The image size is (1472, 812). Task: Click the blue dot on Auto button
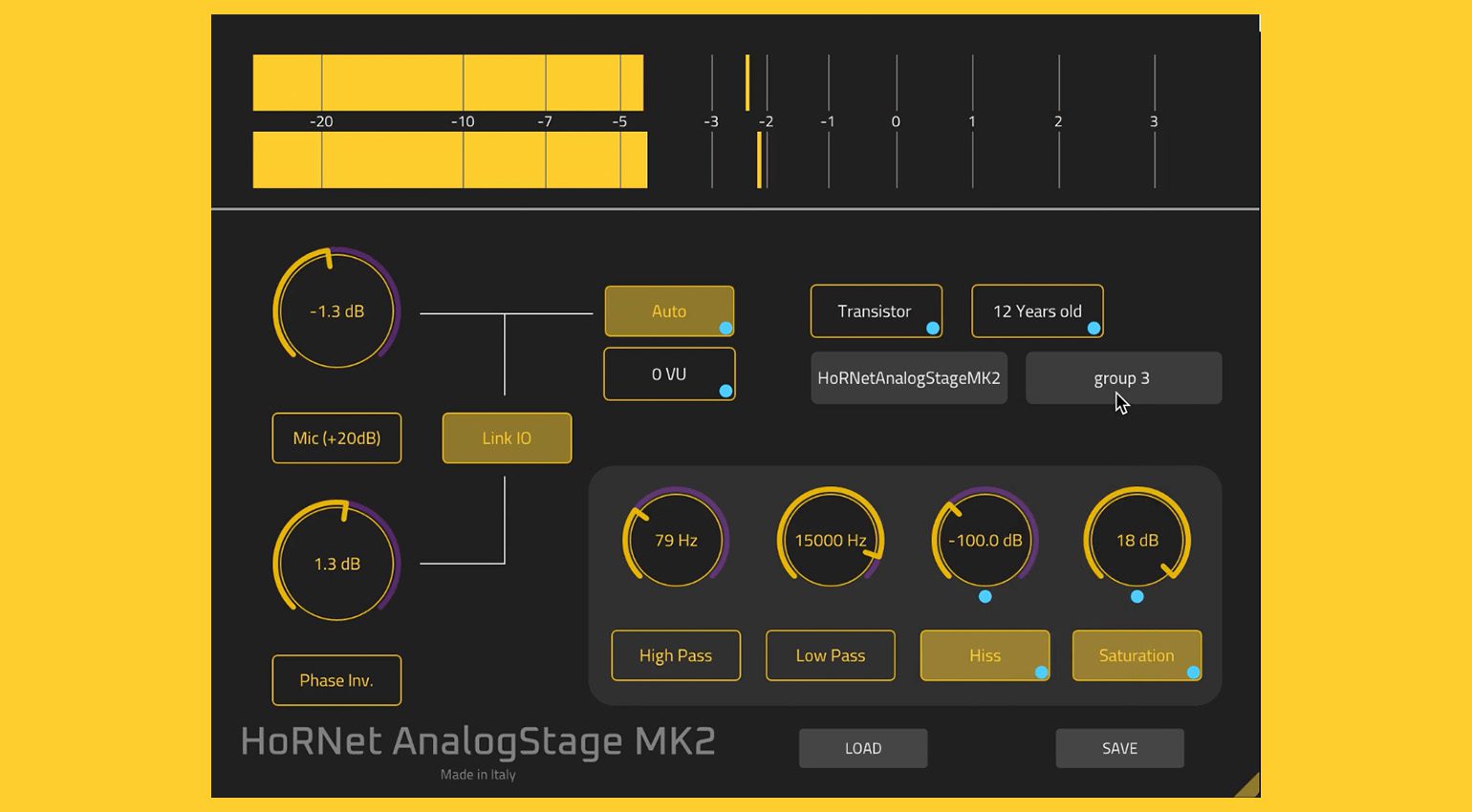coord(725,329)
